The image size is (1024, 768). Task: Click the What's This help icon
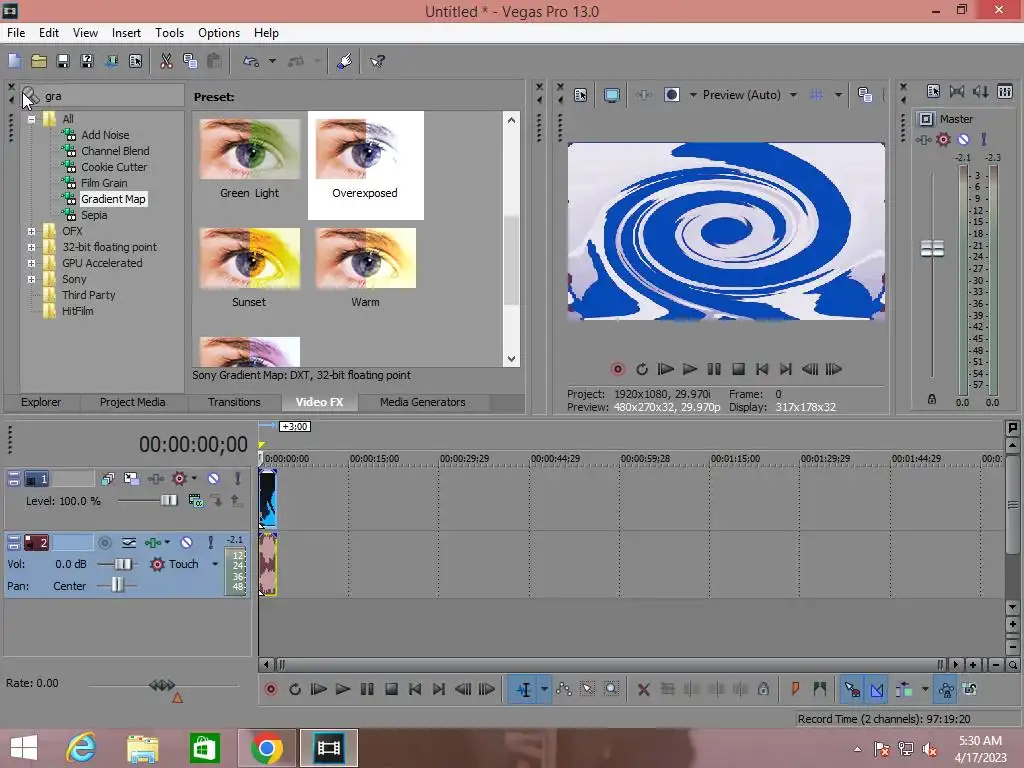pyautogui.click(x=377, y=61)
